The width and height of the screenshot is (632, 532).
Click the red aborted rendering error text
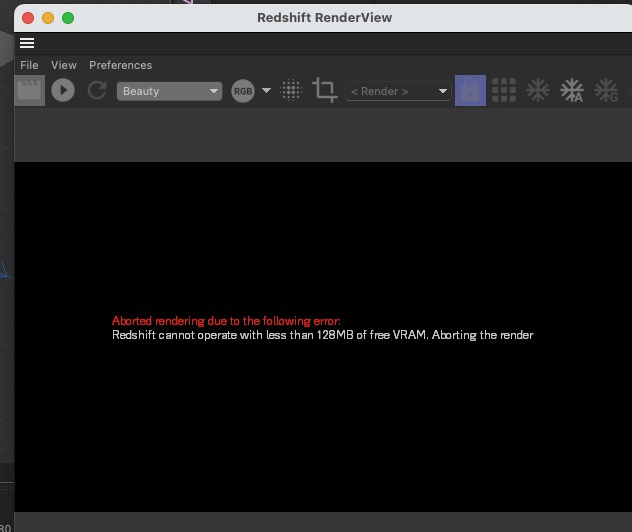[x=226, y=321]
